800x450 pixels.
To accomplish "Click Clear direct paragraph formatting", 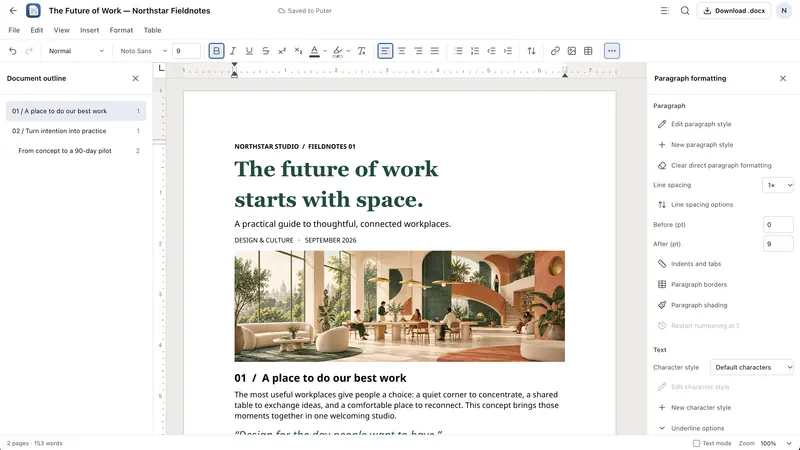I will point(720,165).
